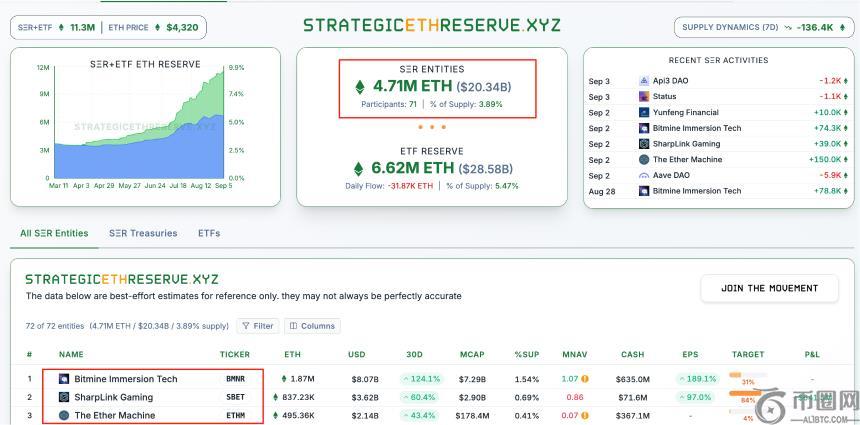Viewport: 860px width, 425px height.
Task: Click the Status logo in activities
Action: coord(644,97)
